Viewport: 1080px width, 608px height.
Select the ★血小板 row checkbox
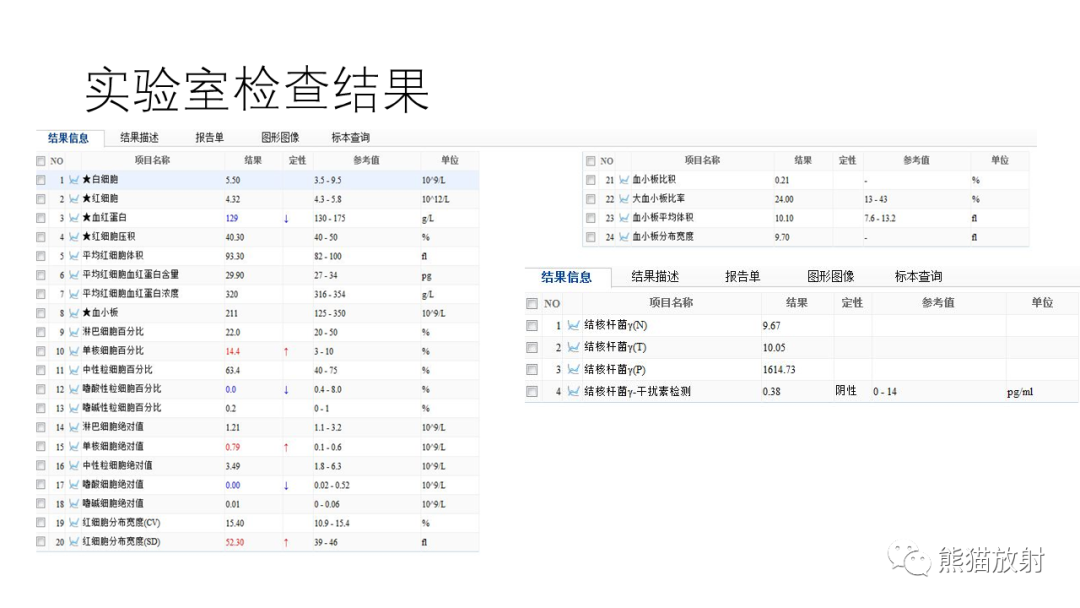(41, 313)
